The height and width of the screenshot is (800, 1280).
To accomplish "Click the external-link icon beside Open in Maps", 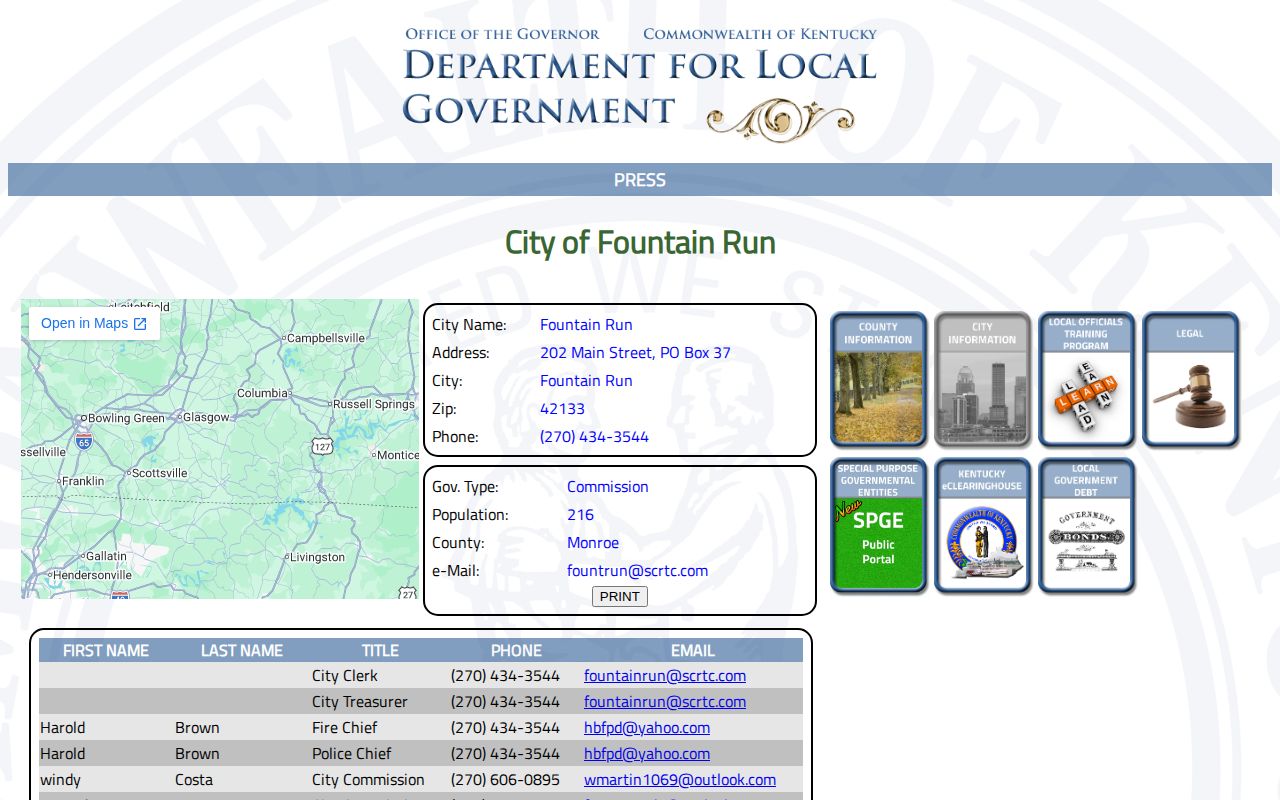I will point(140,324).
